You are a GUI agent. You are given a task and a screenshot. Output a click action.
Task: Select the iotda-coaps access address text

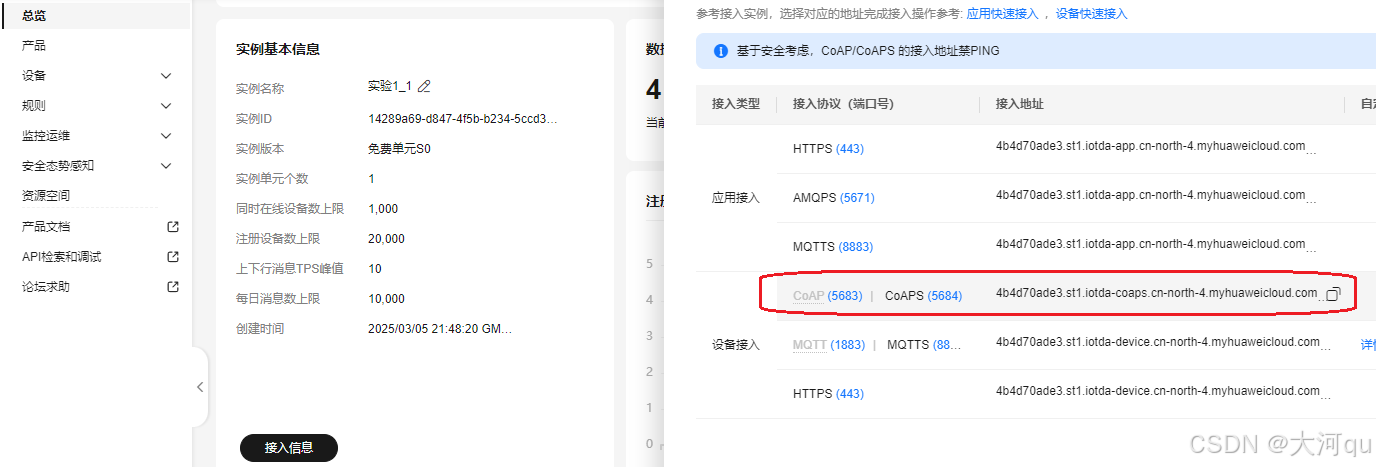tap(1157, 293)
